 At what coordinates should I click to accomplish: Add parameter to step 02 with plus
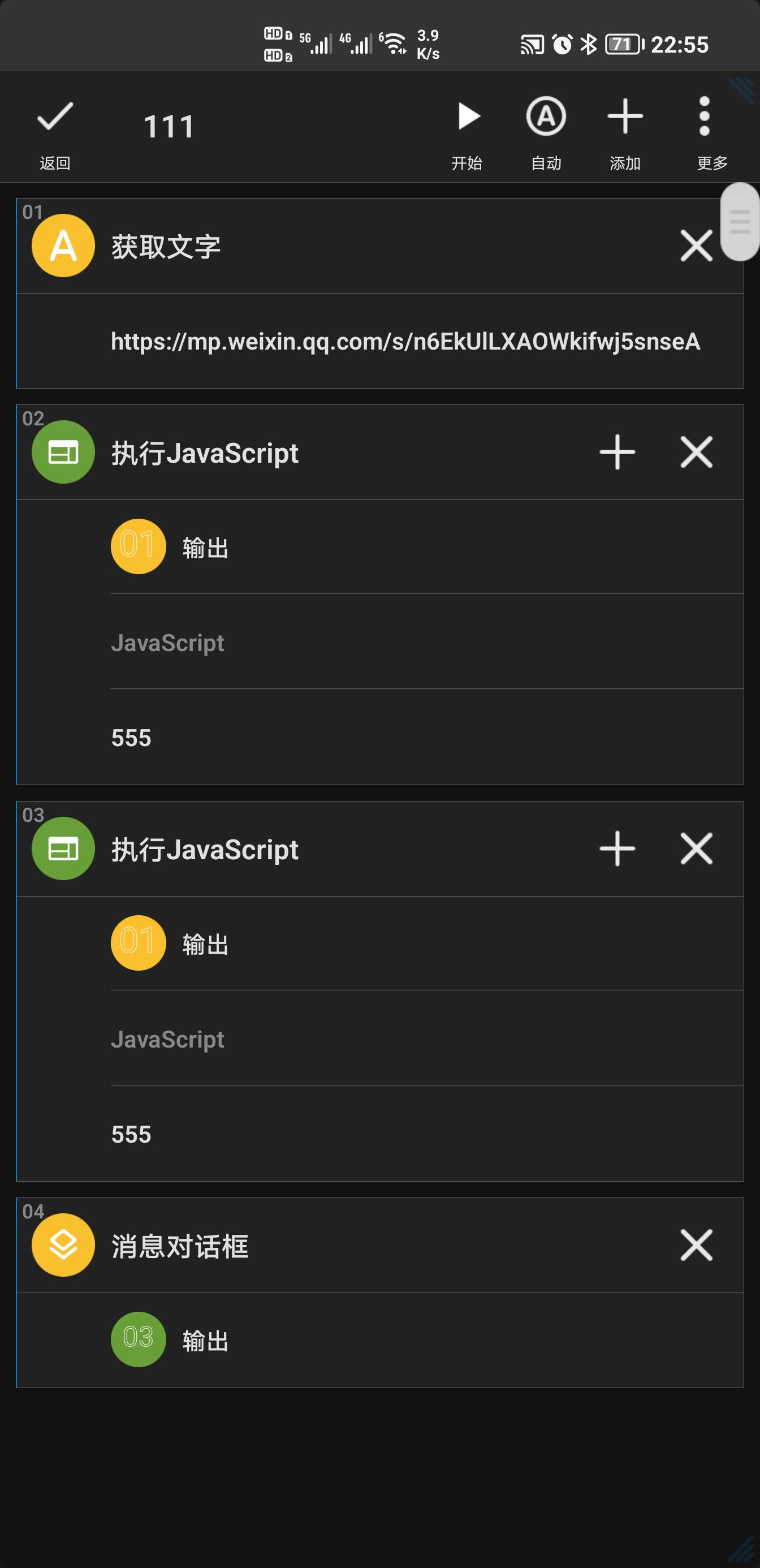click(x=617, y=453)
